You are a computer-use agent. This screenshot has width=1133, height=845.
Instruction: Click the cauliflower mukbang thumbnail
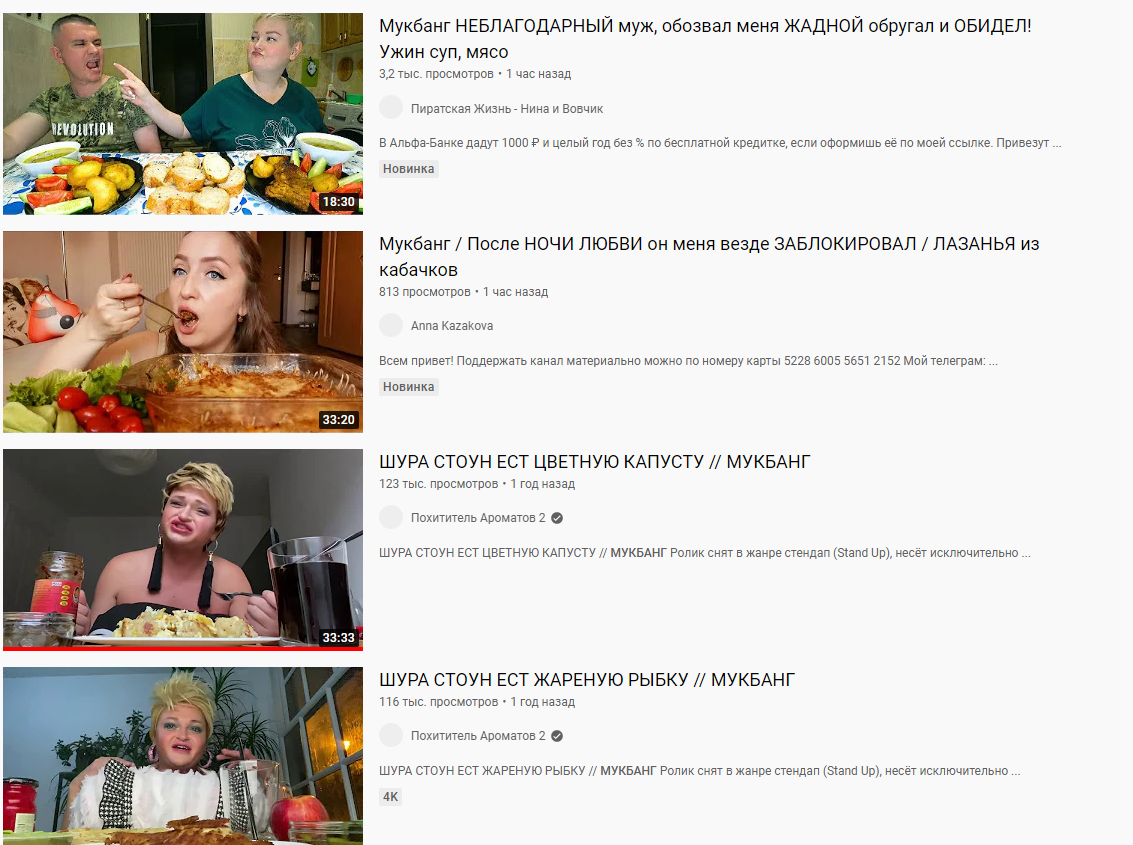tap(183, 549)
